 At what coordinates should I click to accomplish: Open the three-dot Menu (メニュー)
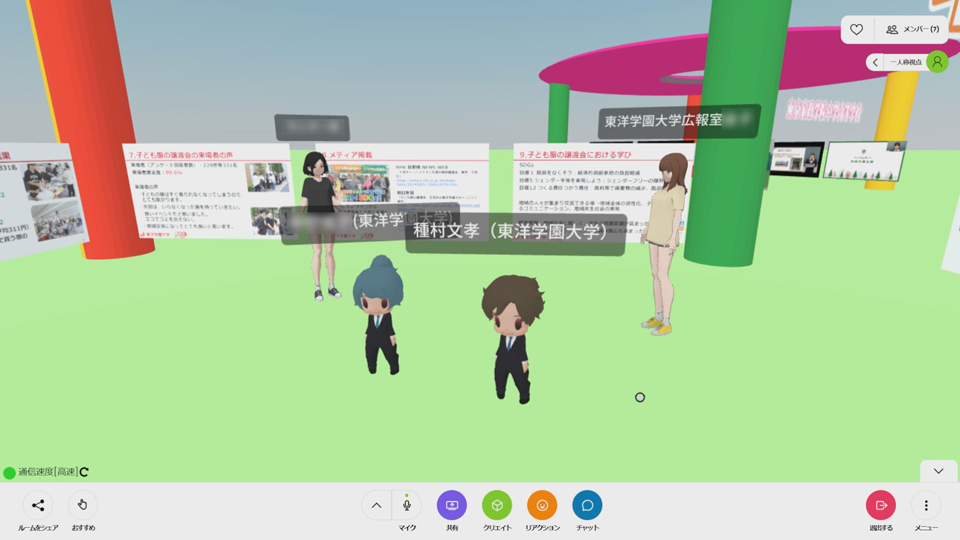926,505
